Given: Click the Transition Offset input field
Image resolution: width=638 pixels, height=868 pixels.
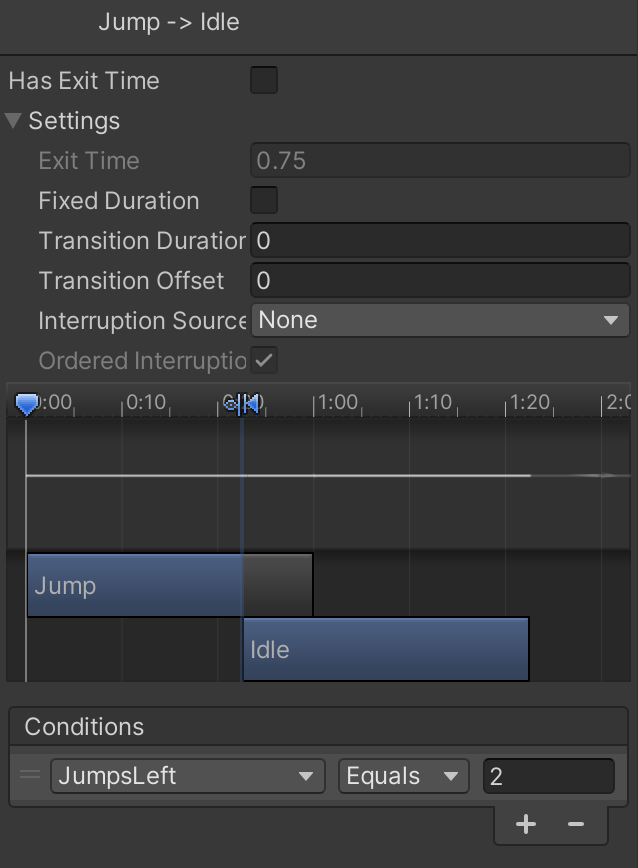Looking at the screenshot, I should pyautogui.click(x=440, y=280).
